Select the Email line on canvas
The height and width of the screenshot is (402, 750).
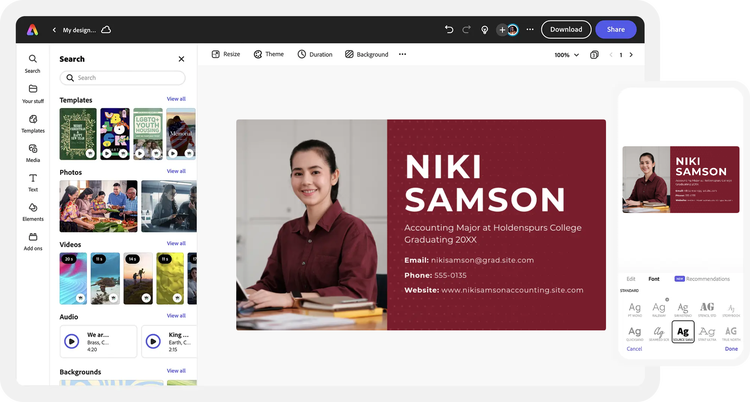point(469,260)
